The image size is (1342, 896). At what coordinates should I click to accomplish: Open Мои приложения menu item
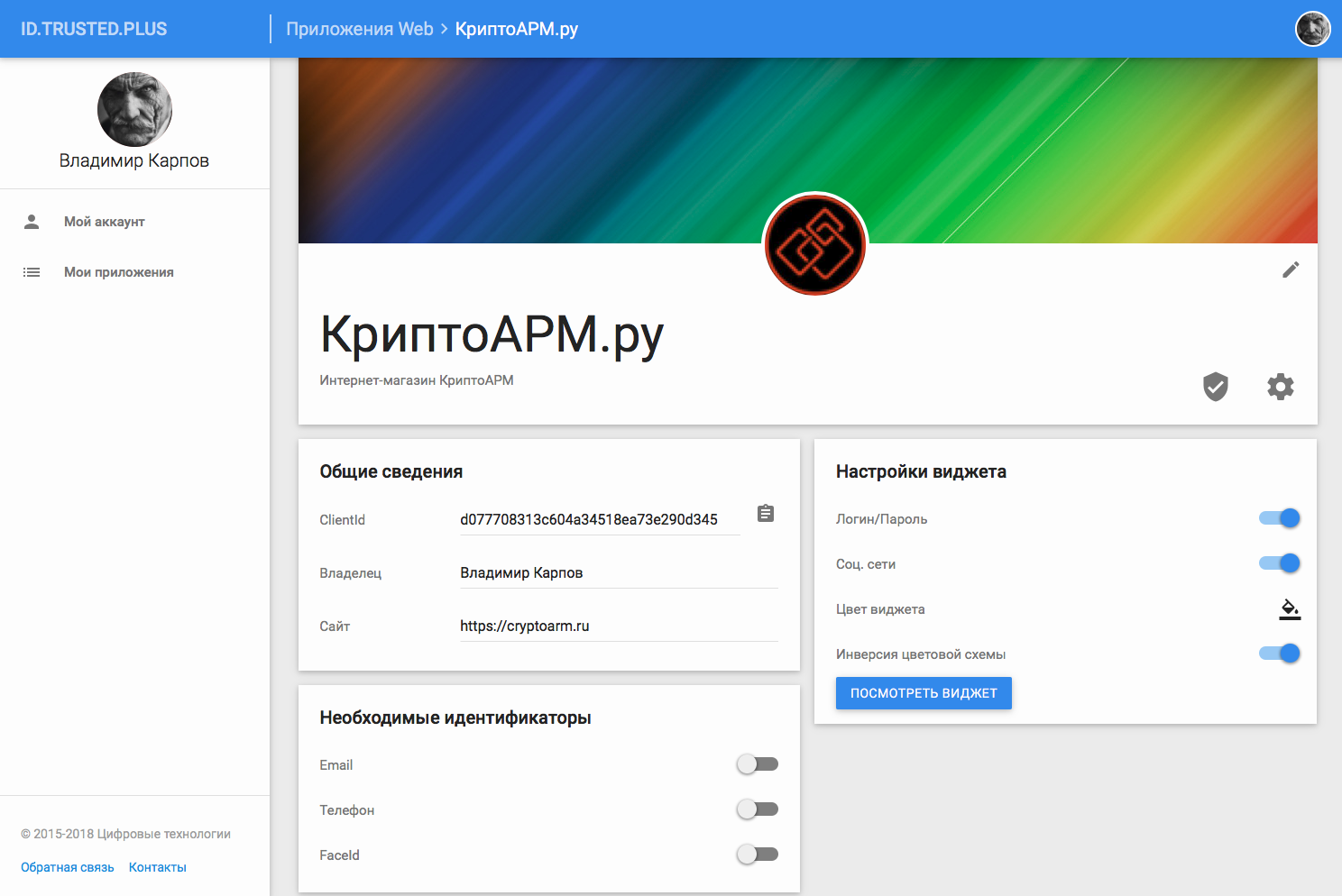[135, 272]
